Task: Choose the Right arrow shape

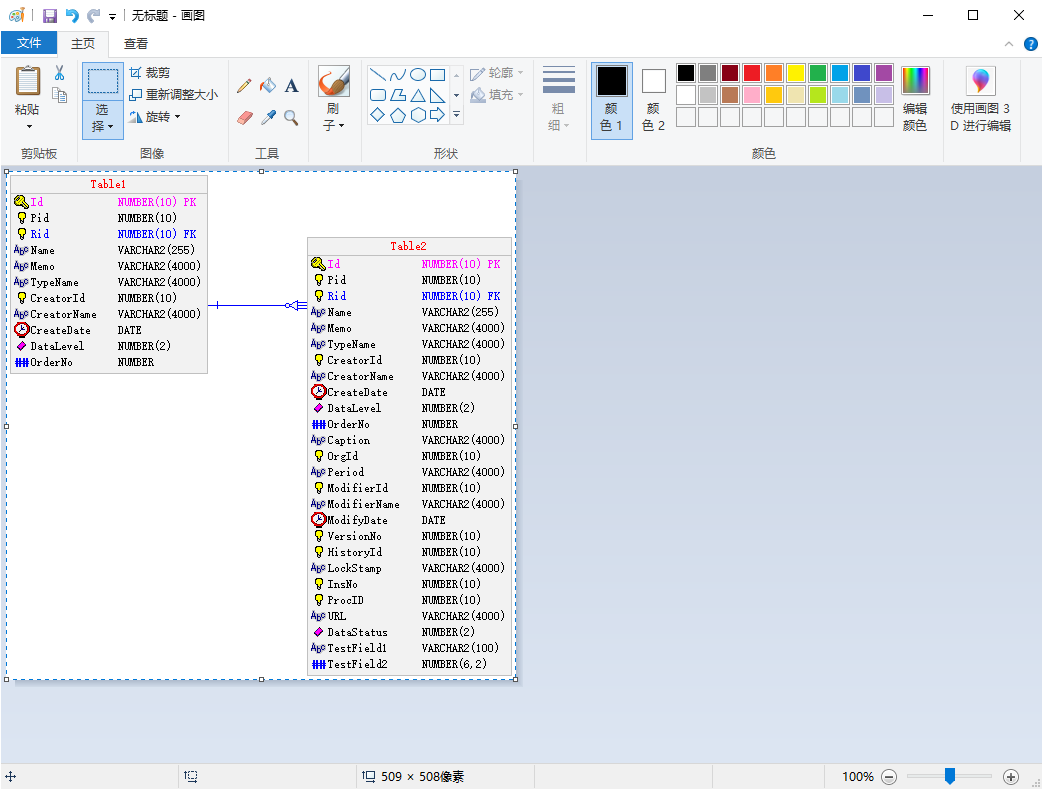Action: [438, 115]
